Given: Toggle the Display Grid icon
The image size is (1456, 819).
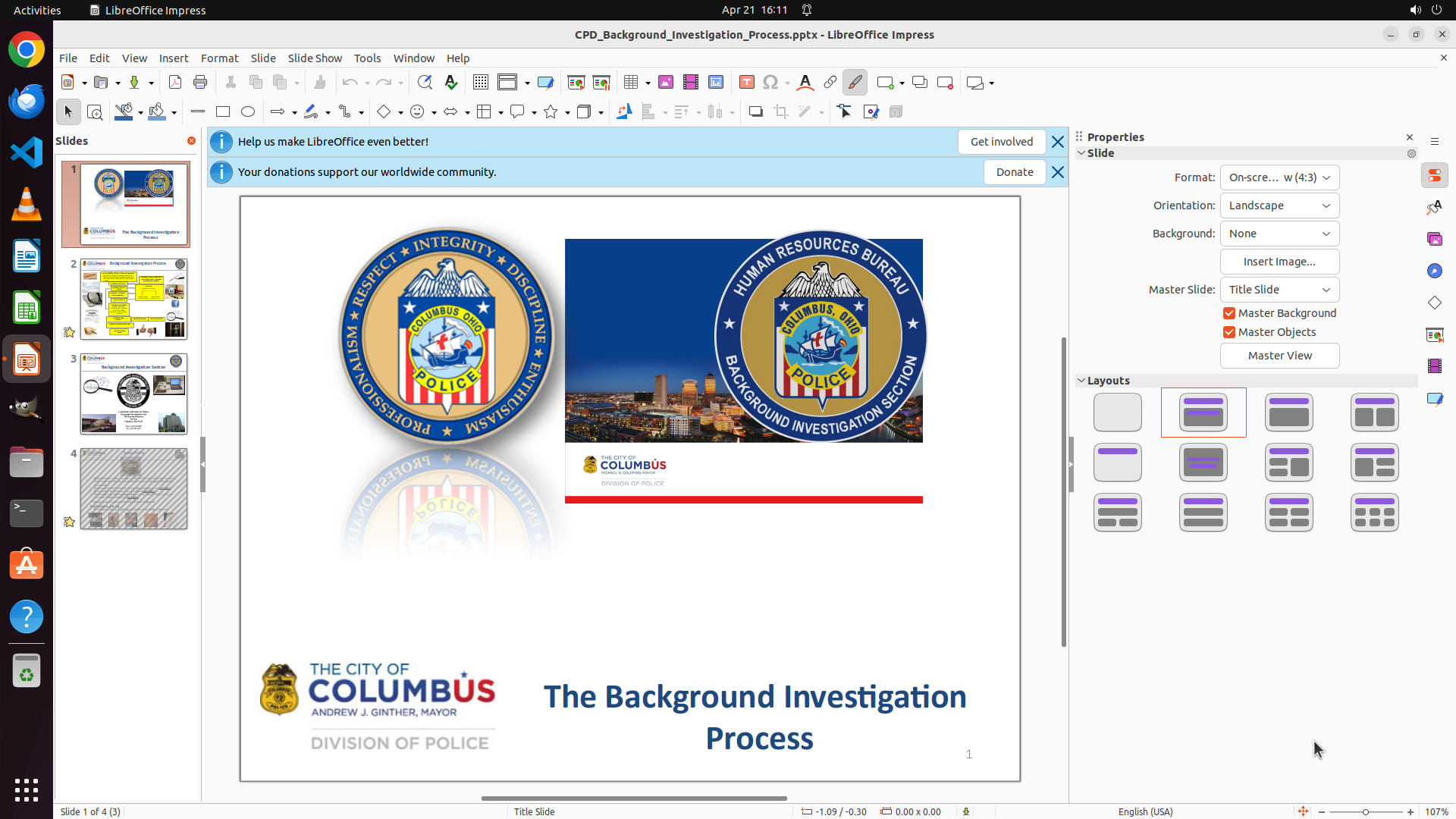Looking at the screenshot, I should click(x=480, y=83).
